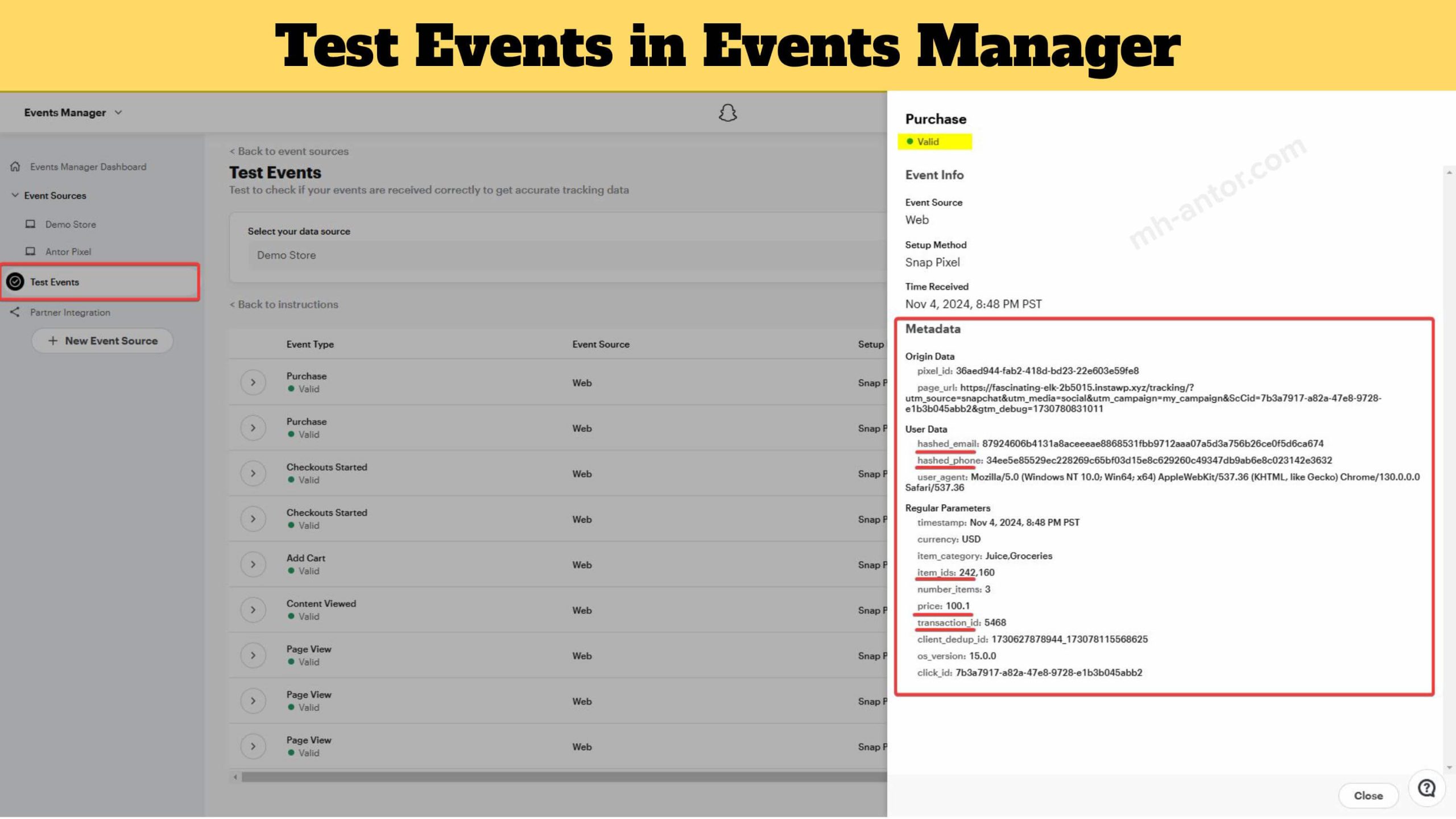Viewport: 1456px width, 819px height.
Task: Click the Snapchat ghost logo icon
Action: [x=727, y=113]
